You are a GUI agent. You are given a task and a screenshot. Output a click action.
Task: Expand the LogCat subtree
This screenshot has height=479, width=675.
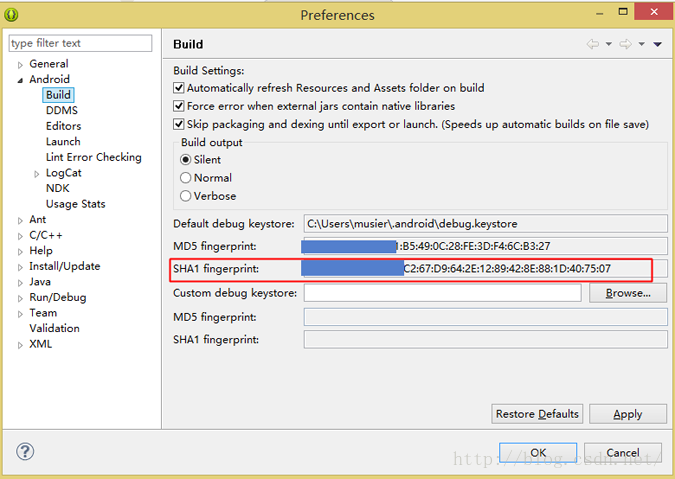[x=36, y=173]
